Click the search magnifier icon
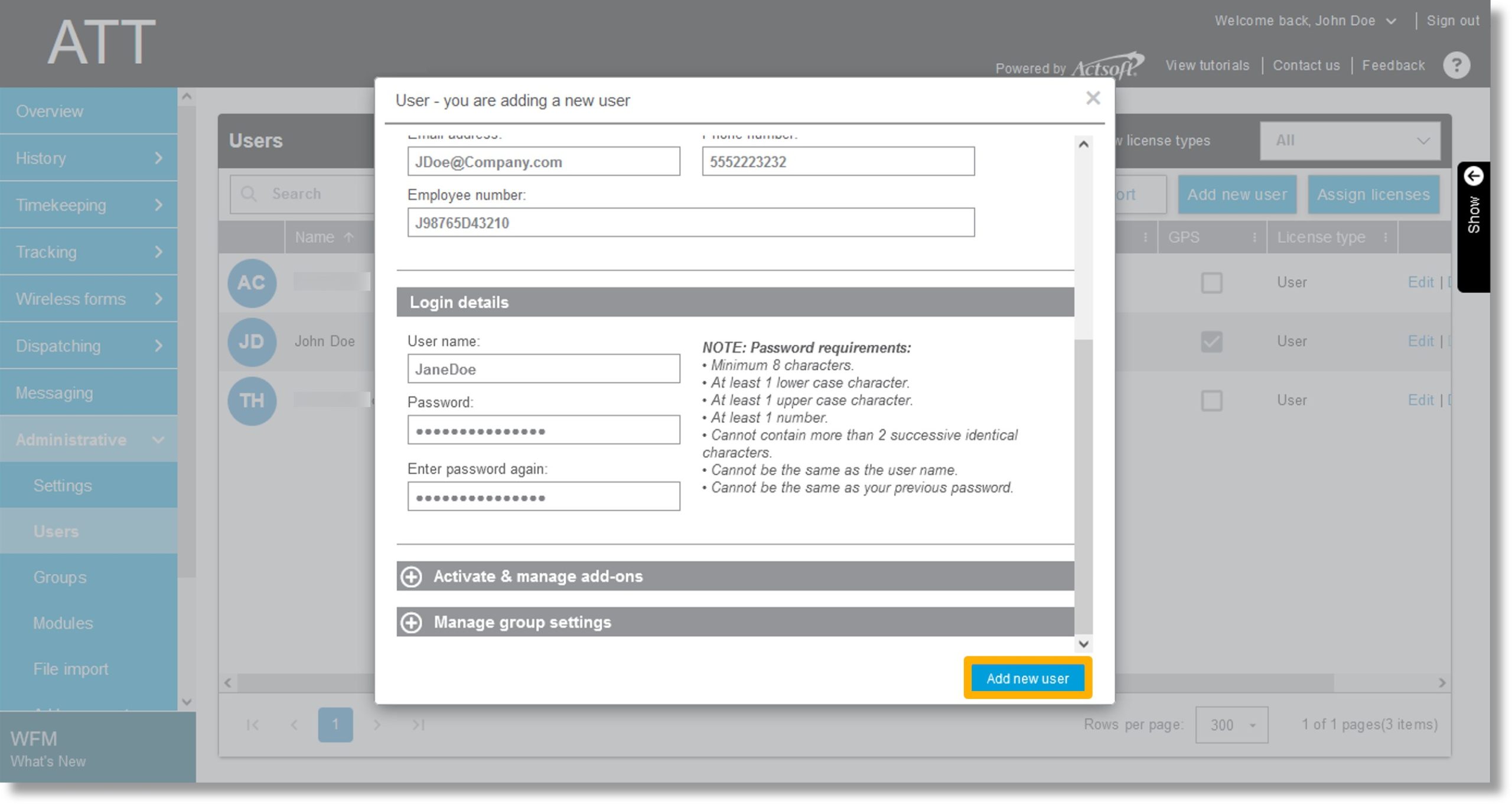 (249, 194)
